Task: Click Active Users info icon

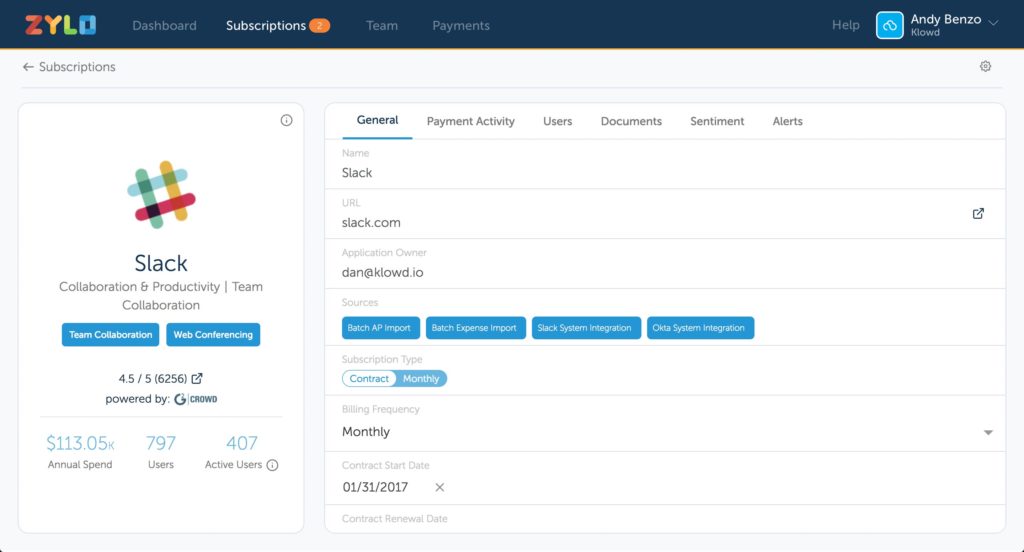Action: point(272,465)
